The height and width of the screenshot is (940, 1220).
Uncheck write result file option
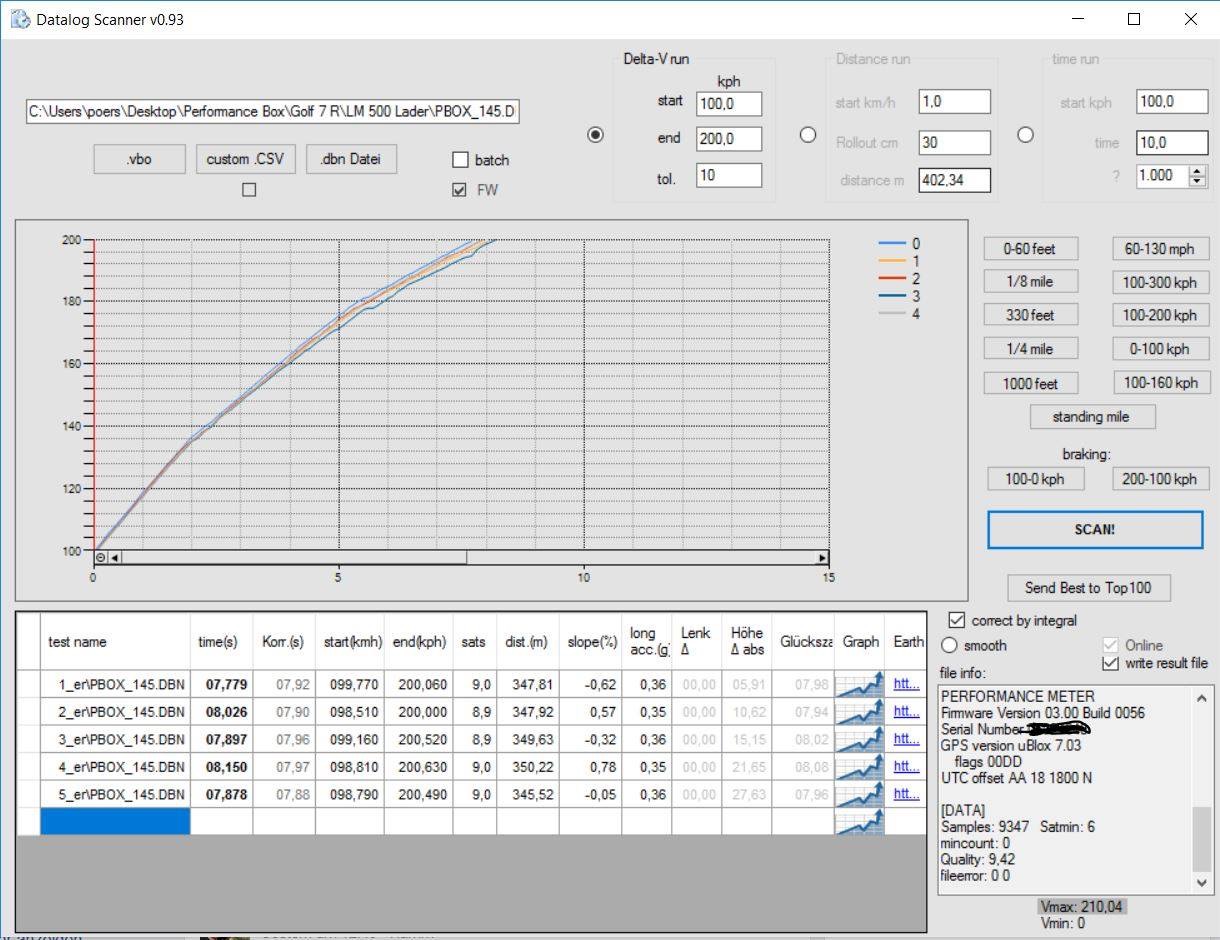click(1110, 664)
